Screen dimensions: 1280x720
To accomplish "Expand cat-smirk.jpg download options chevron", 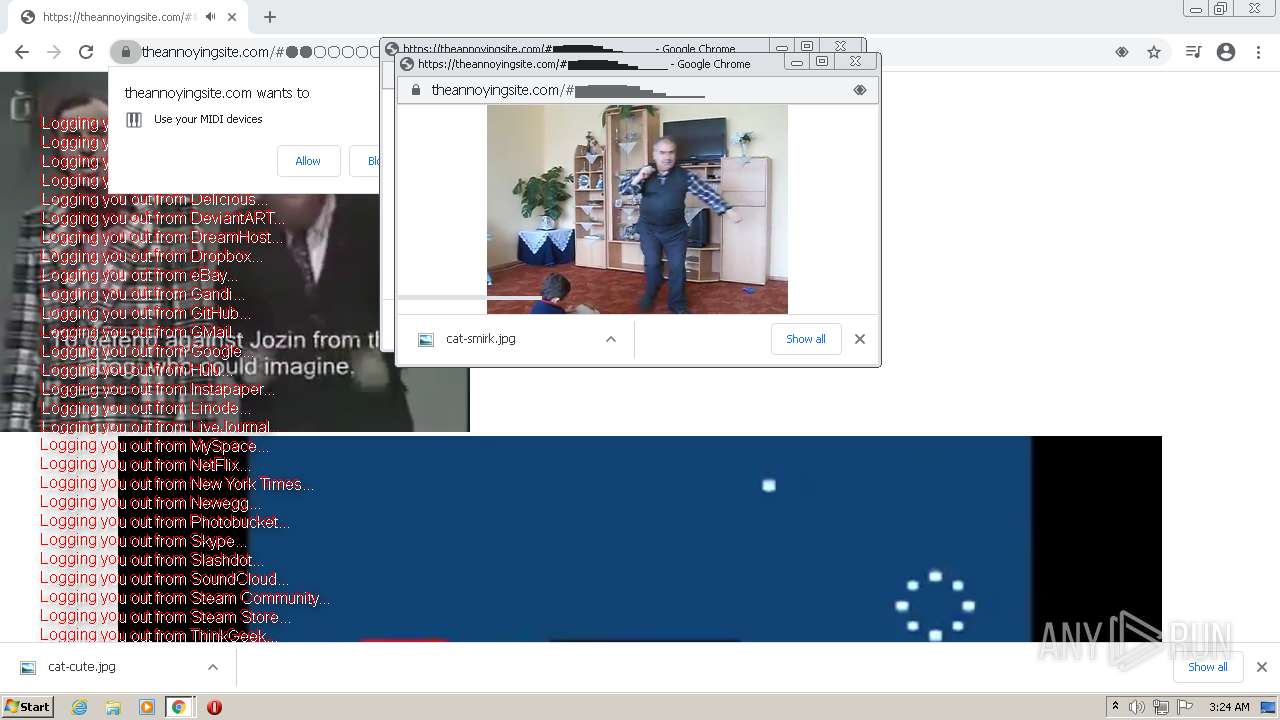I will coord(611,339).
